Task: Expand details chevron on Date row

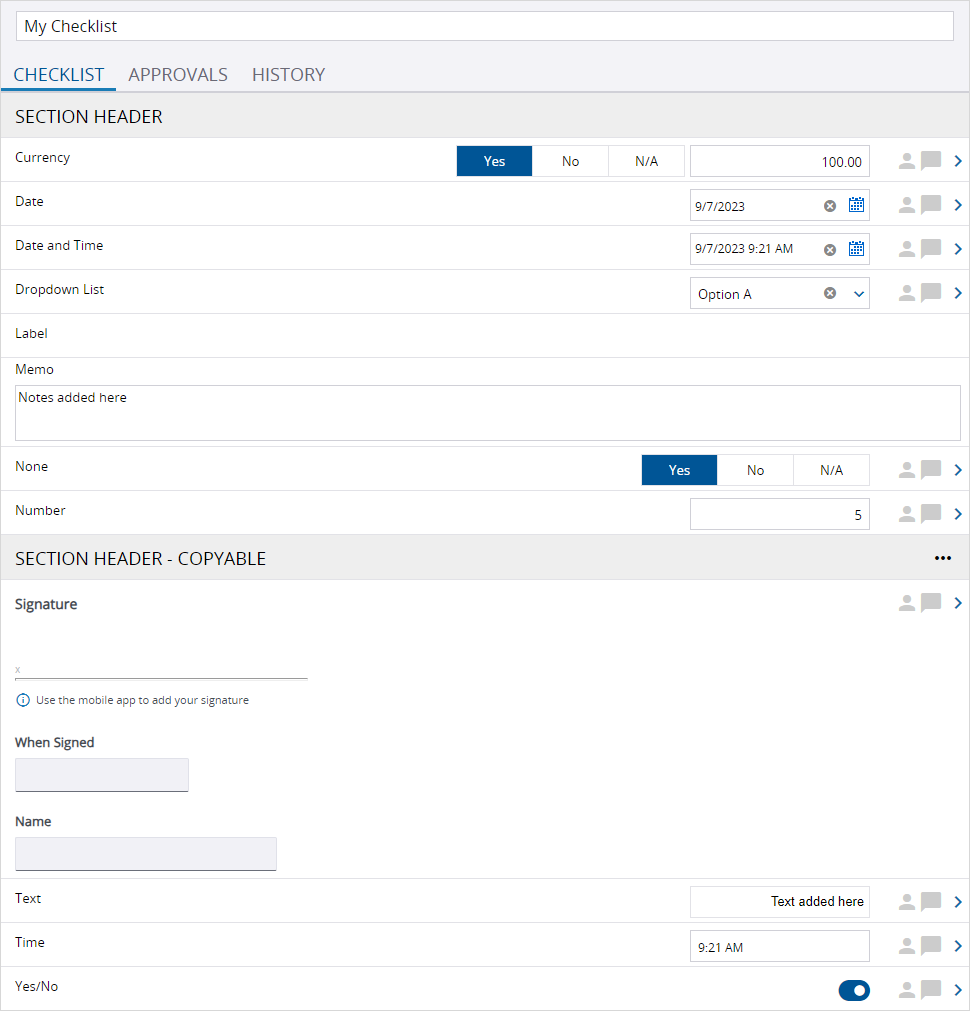Action: pos(958,205)
